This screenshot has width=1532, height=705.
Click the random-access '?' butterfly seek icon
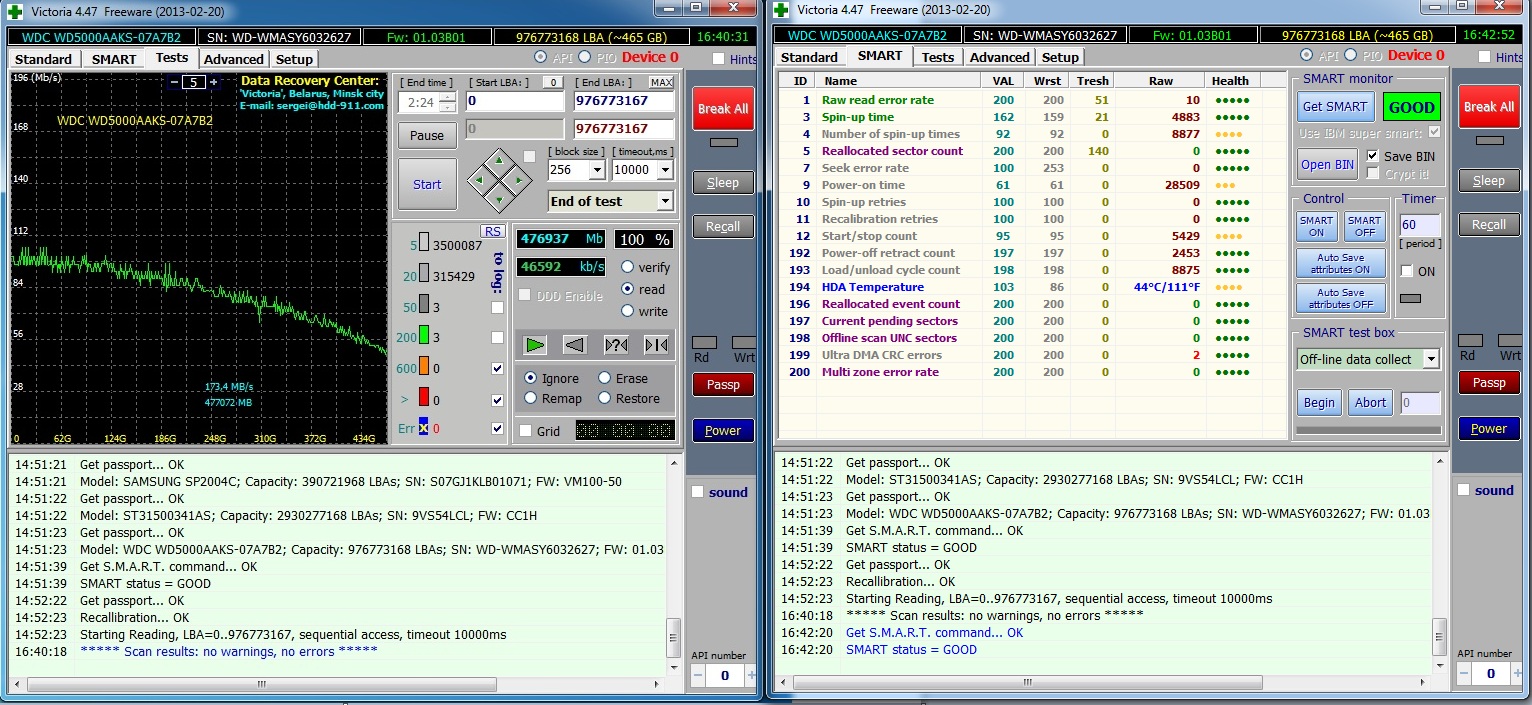[x=616, y=345]
